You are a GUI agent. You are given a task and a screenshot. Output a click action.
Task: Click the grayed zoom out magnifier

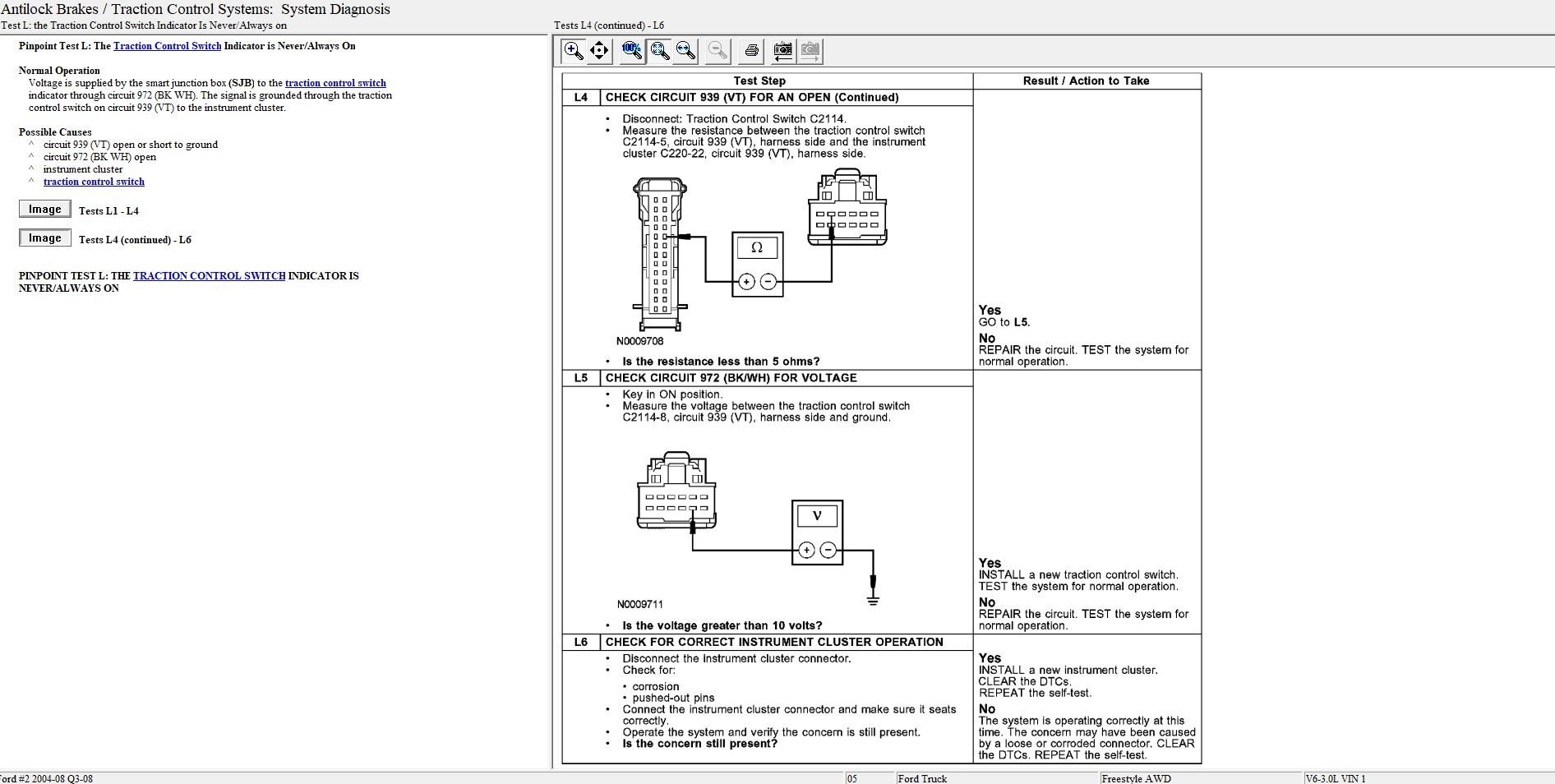point(718,51)
